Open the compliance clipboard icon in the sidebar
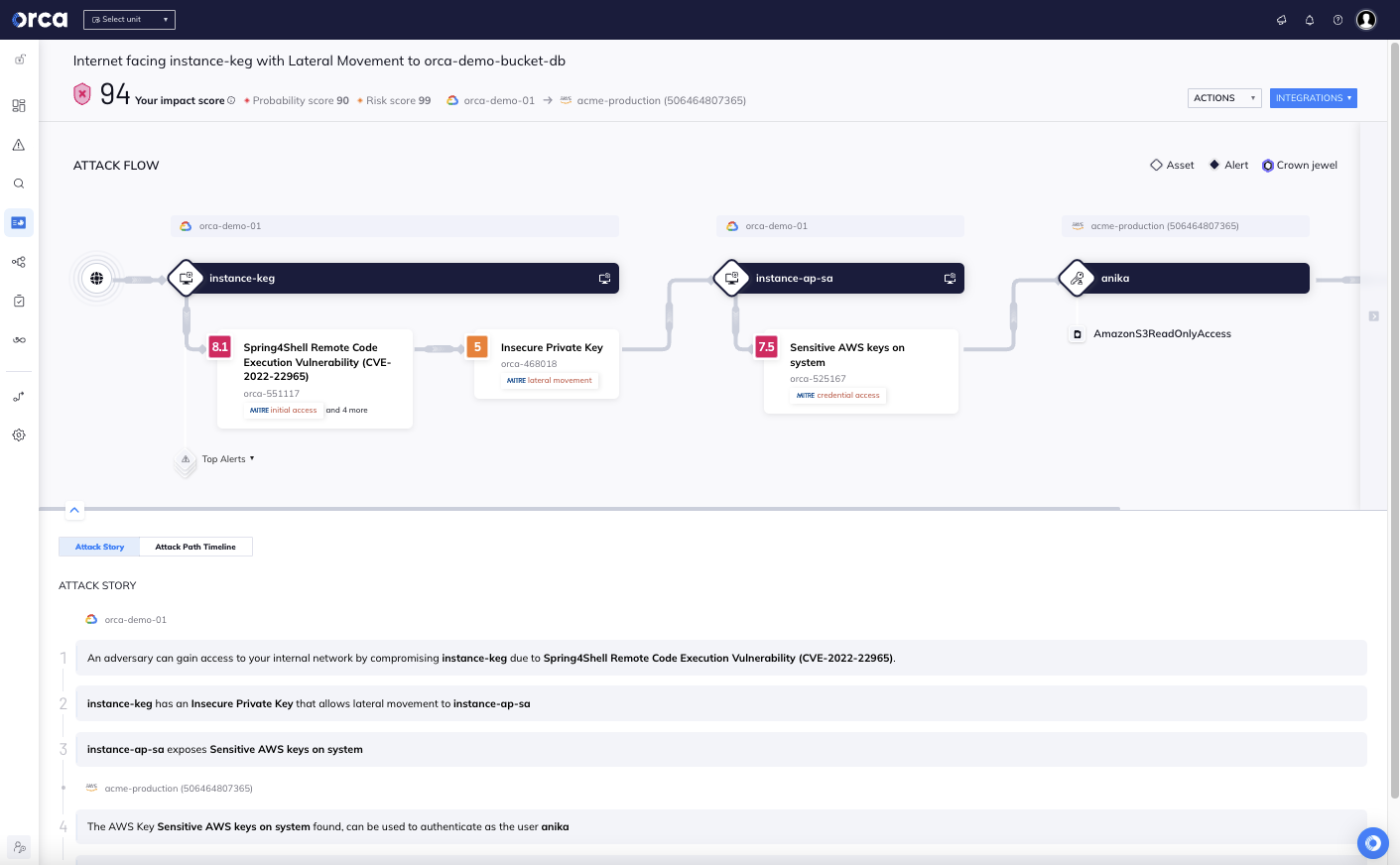This screenshot has width=1400, height=865. [18, 301]
